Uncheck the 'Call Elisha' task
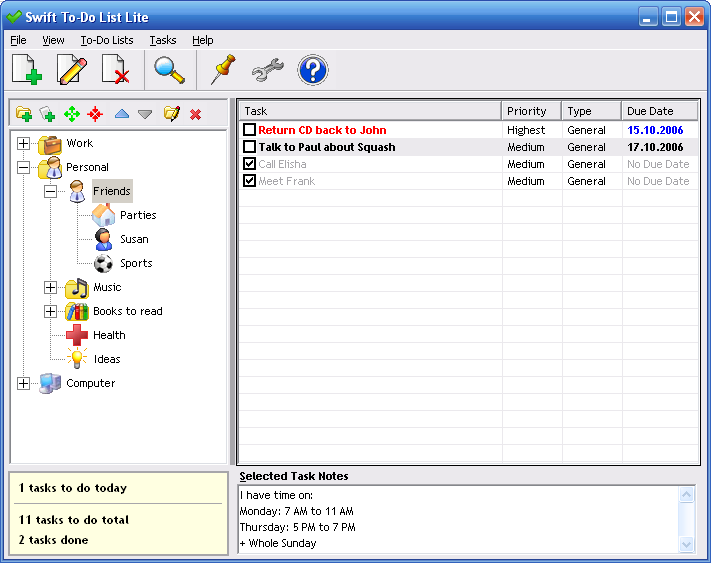The height and width of the screenshot is (563, 711). [250, 164]
